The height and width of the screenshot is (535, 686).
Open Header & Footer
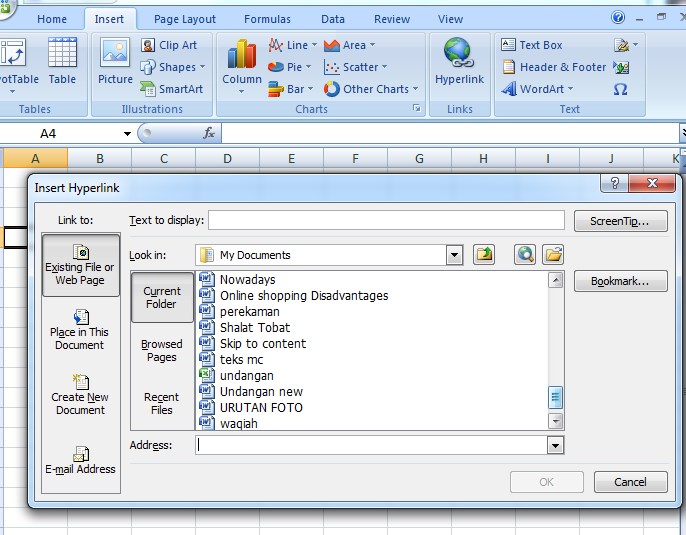pyautogui.click(x=554, y=67)
